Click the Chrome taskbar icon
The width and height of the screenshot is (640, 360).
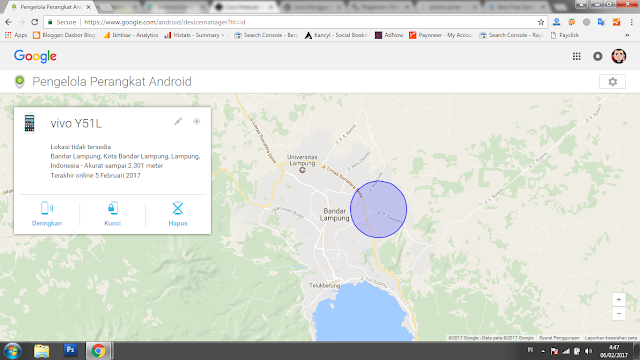click(x=98, y=351)
